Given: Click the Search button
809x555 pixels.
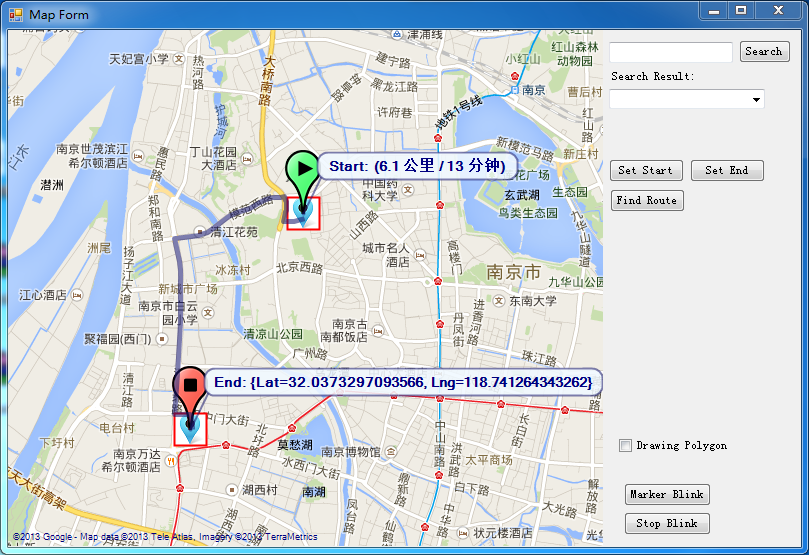Looking at the screenshot, I should pos(764,52).
